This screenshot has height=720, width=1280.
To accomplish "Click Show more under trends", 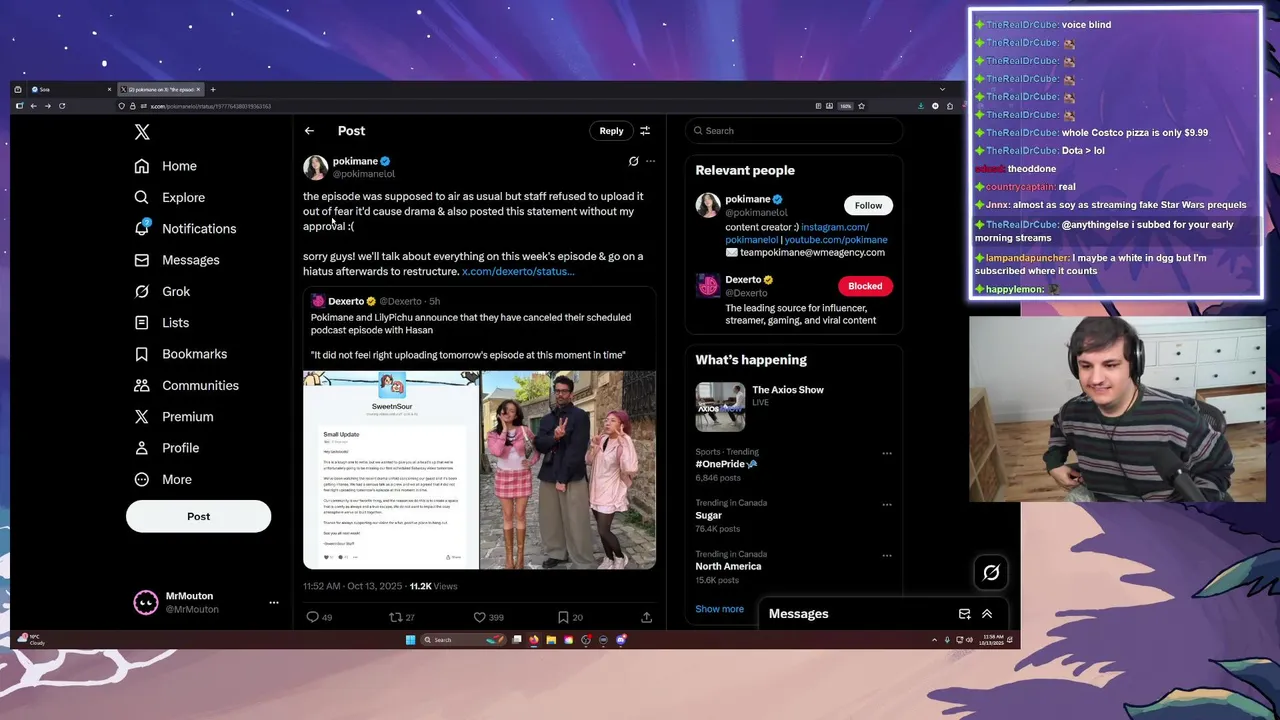I will tap(719, 609).
